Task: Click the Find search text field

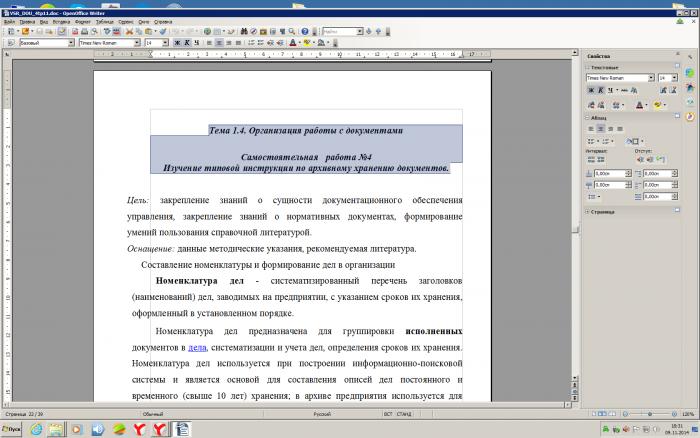Action: click(339, 32)
